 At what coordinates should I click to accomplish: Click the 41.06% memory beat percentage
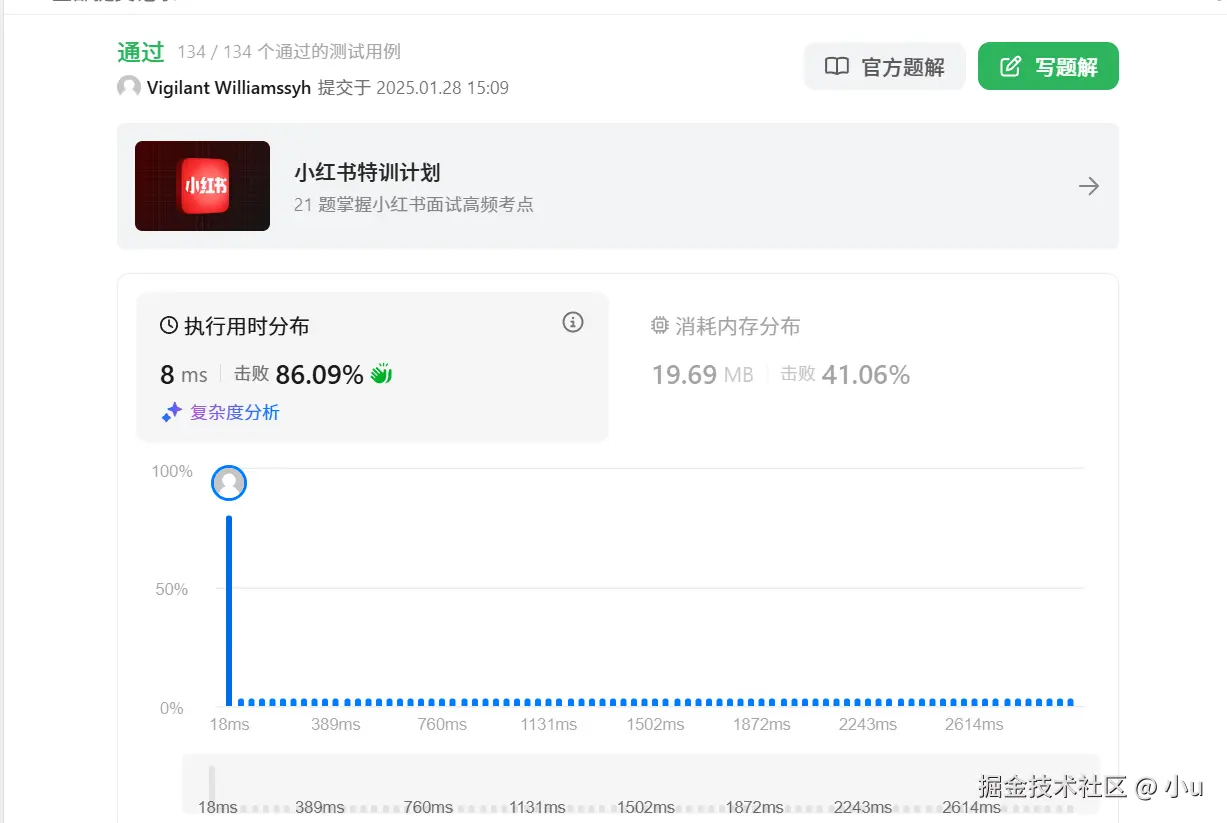pos(866,375)
